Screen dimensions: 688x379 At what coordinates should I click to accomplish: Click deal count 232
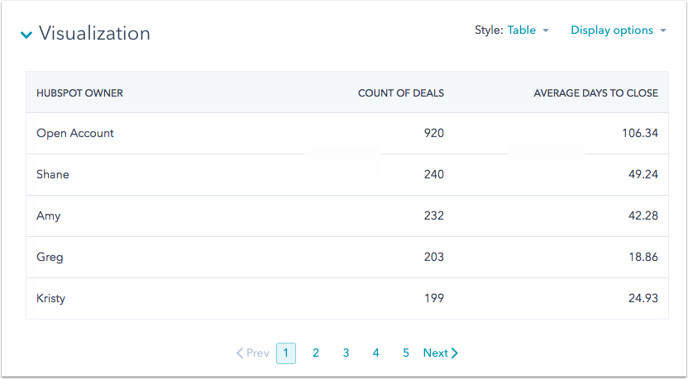(434, 216)
